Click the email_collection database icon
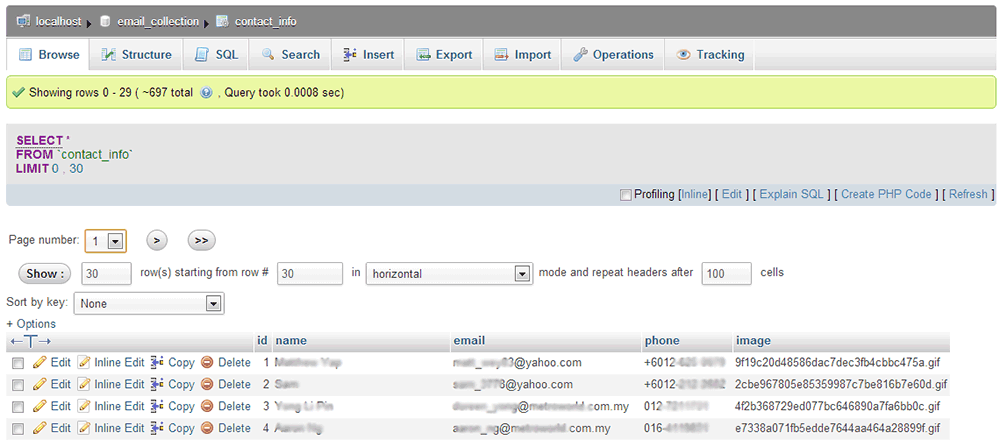 coord(105,21)
